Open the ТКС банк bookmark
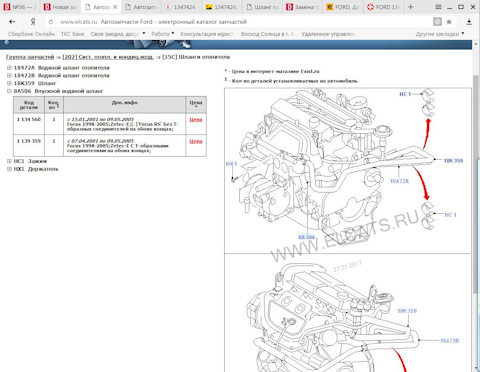Image resolution: width=480 pixels, height=372 pixels. pos(72,34)
